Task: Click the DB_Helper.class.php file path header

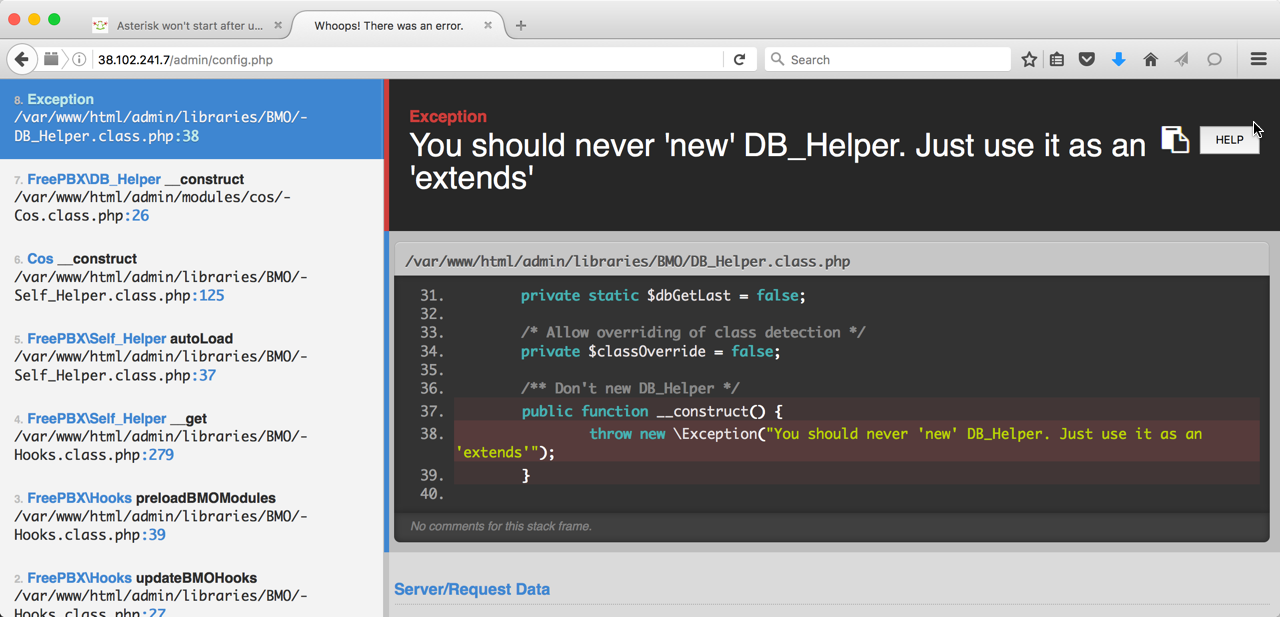Action: click(x=628, y=261)
